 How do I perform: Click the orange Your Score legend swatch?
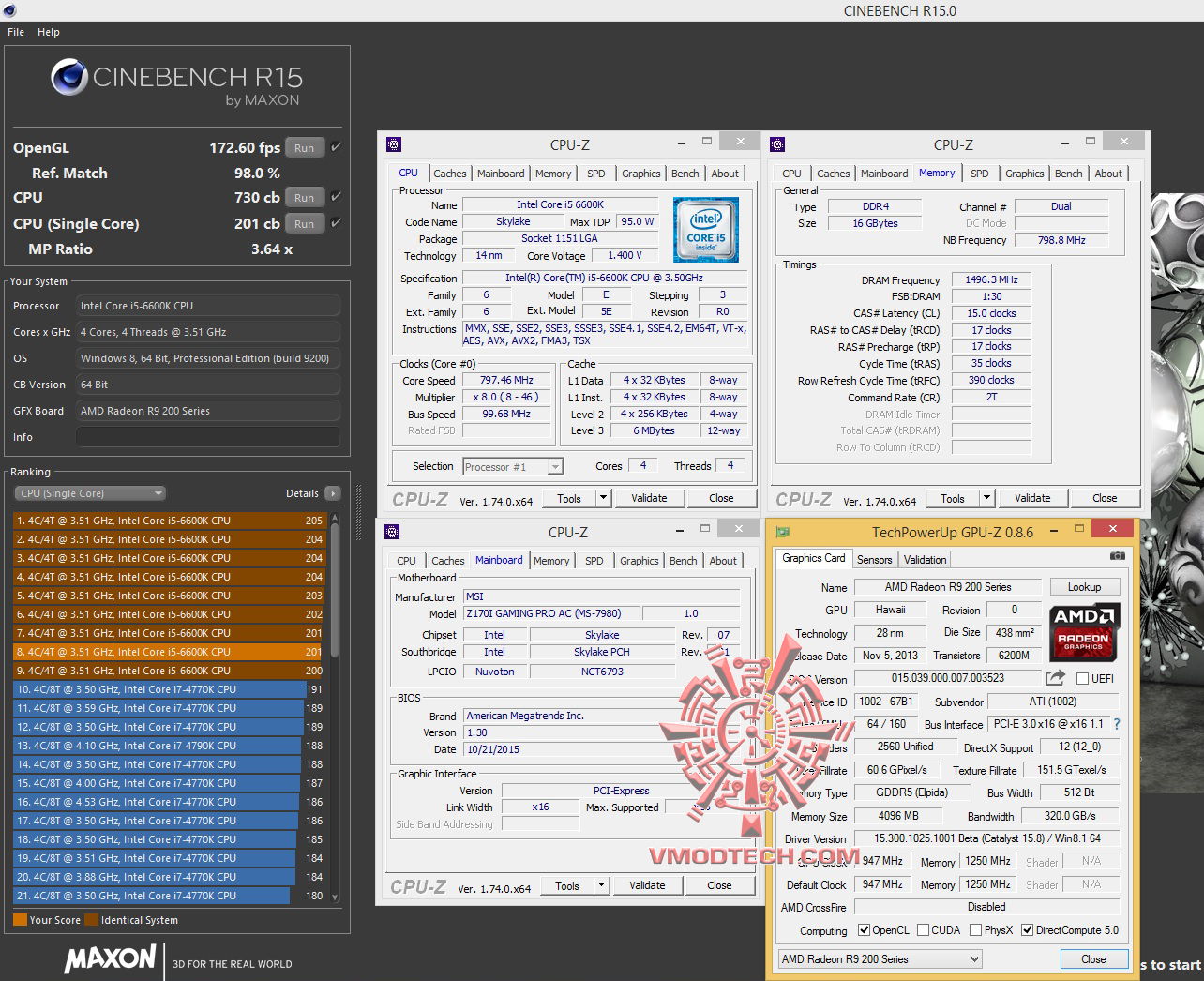[21, 920]
